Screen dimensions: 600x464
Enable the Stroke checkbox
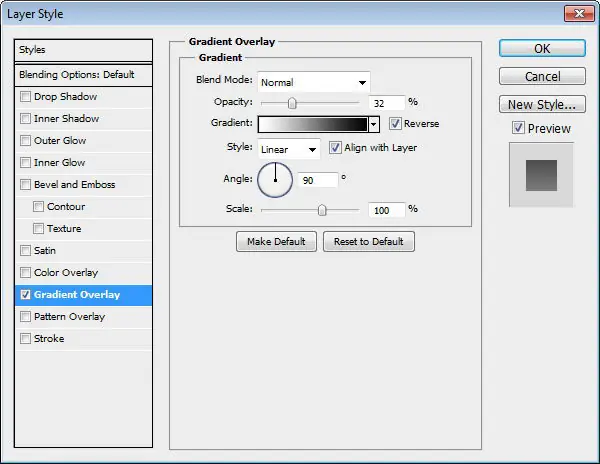pyautogui.click(x=25, y=339)
